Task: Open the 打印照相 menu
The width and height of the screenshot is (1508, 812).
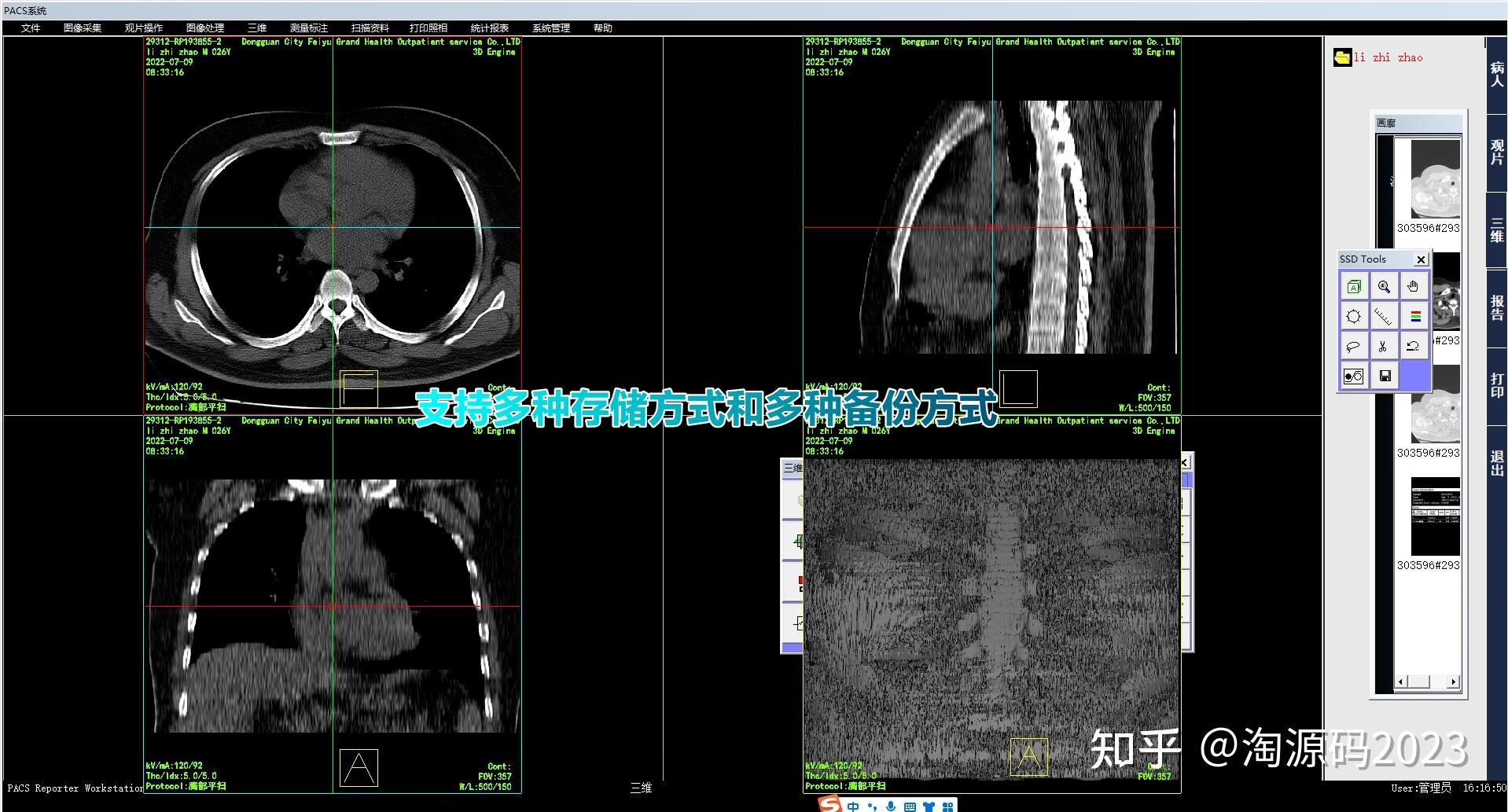Action: tap(428, 28)
